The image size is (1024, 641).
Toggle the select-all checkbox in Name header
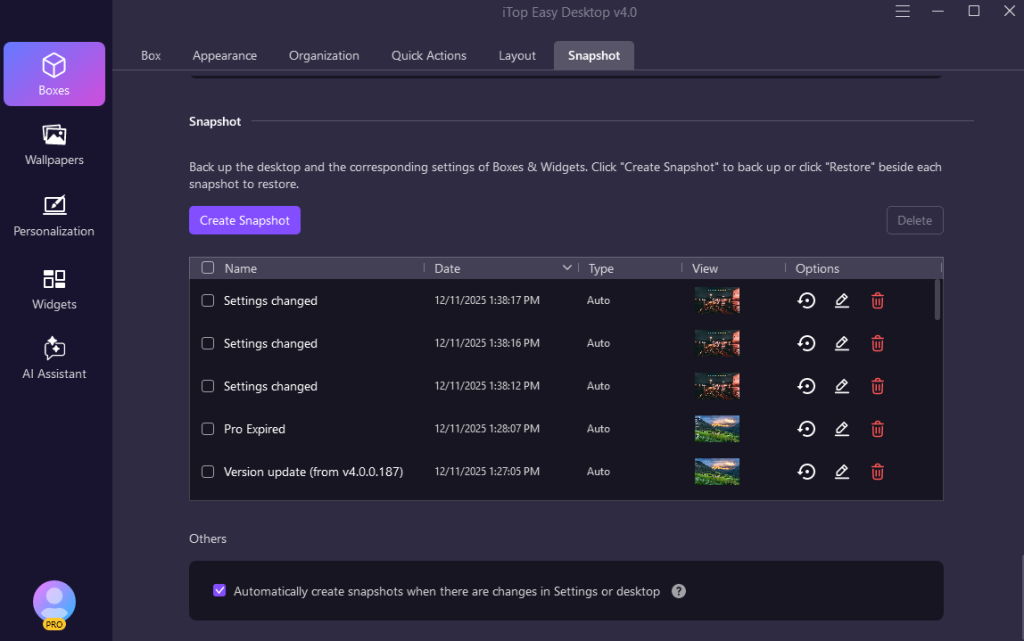click(208, 268)
